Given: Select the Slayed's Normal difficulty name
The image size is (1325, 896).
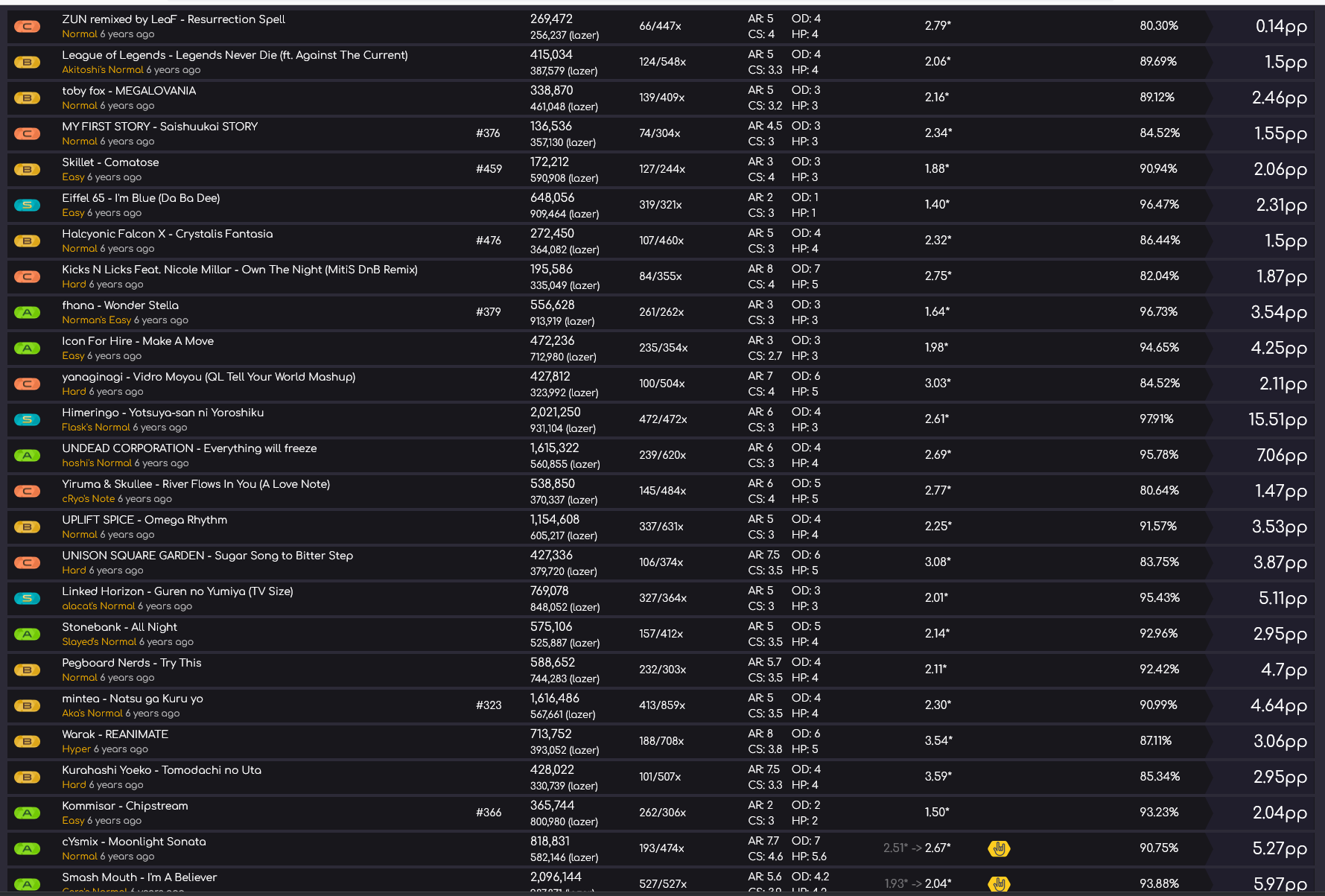Looking at the screenshot, I should 99,642.
